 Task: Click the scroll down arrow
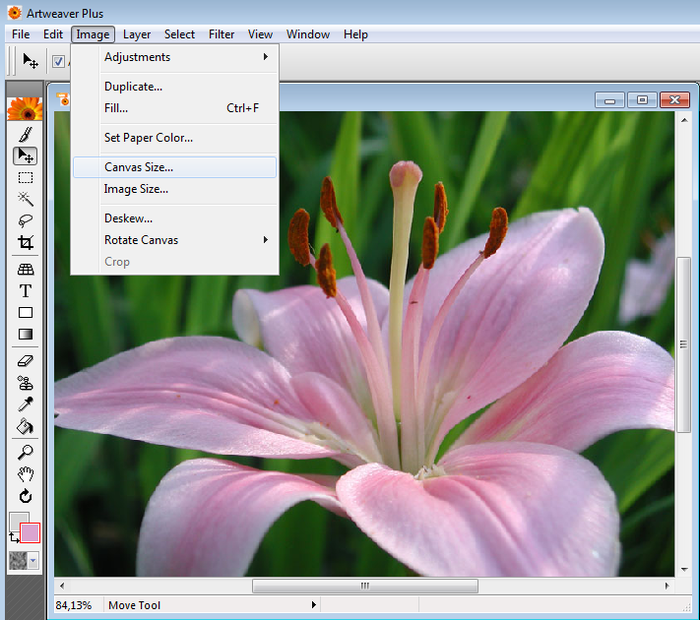point(684,570)
